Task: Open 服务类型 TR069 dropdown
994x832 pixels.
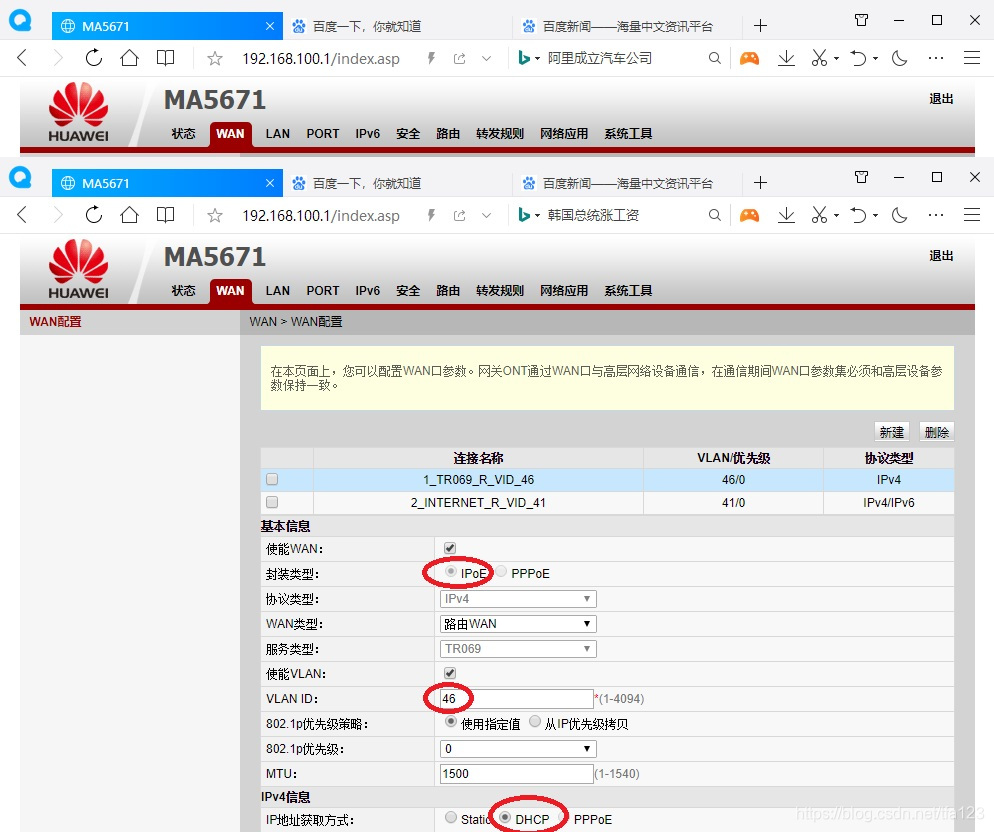Action: coord(518,649)
